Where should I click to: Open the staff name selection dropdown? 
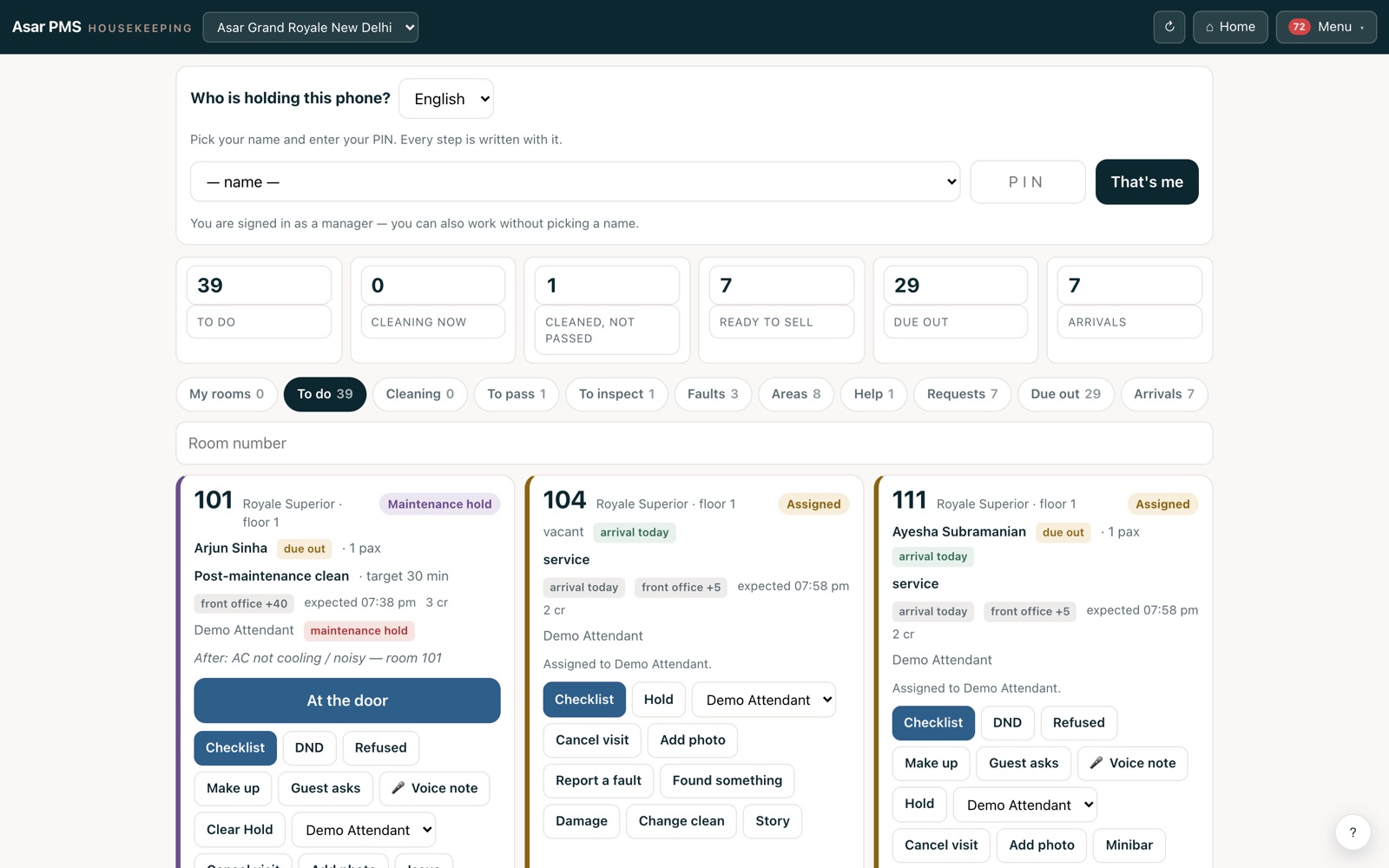(575, 181)
